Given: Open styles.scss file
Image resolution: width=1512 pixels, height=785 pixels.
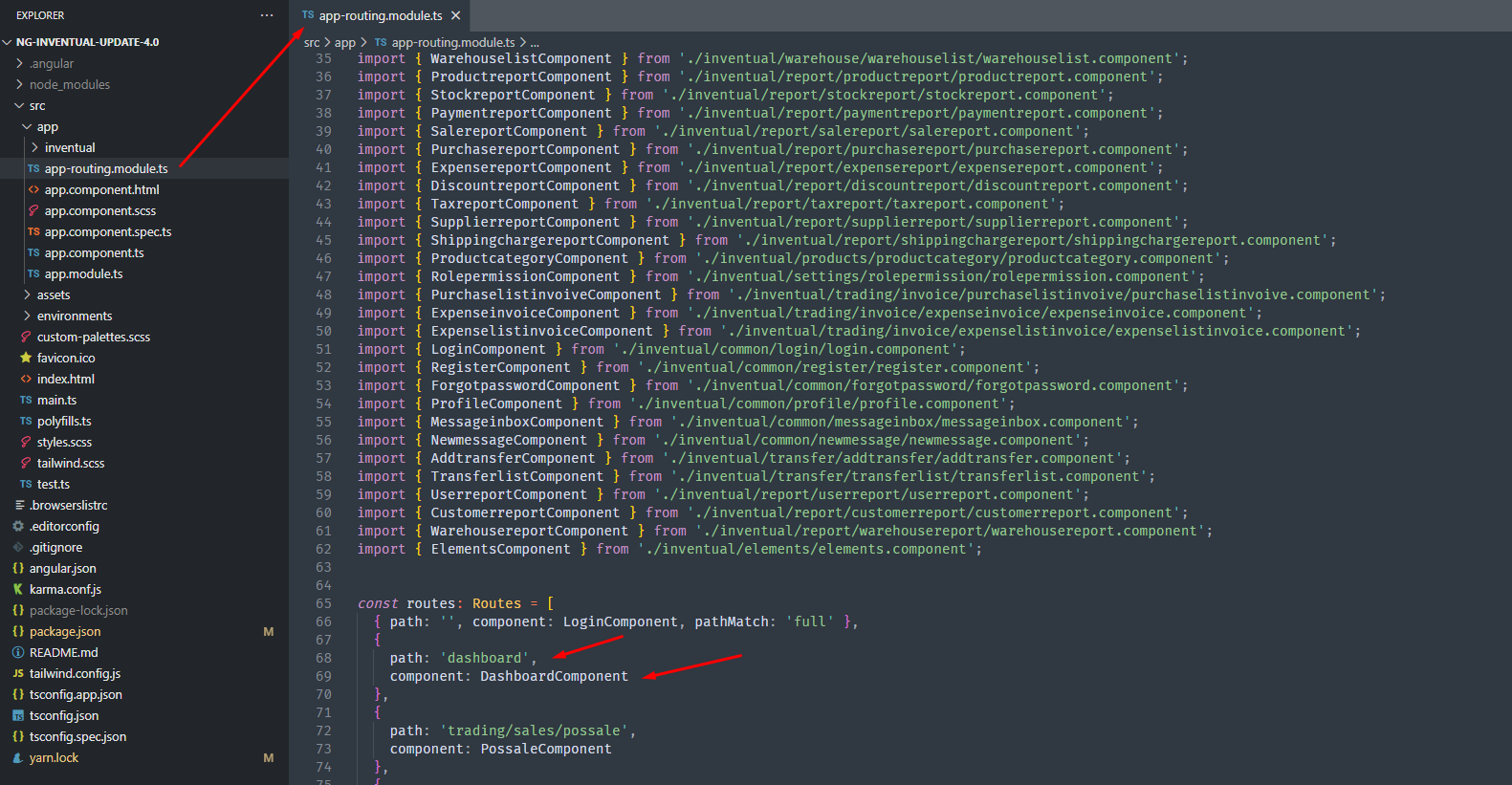Looking at the screenshot, I should point(64,442).
